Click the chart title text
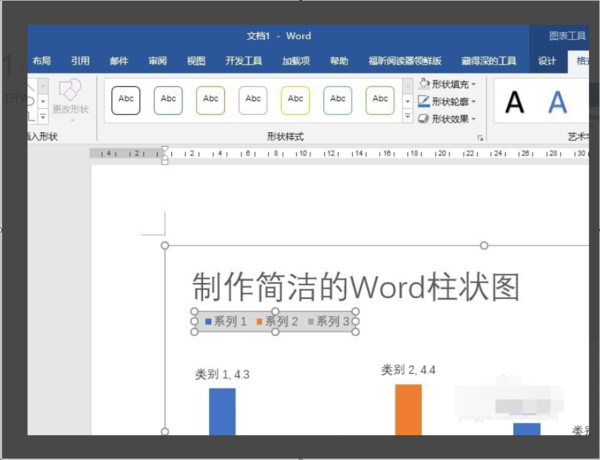Screen dimensions: 600x460 coord(356,287)
